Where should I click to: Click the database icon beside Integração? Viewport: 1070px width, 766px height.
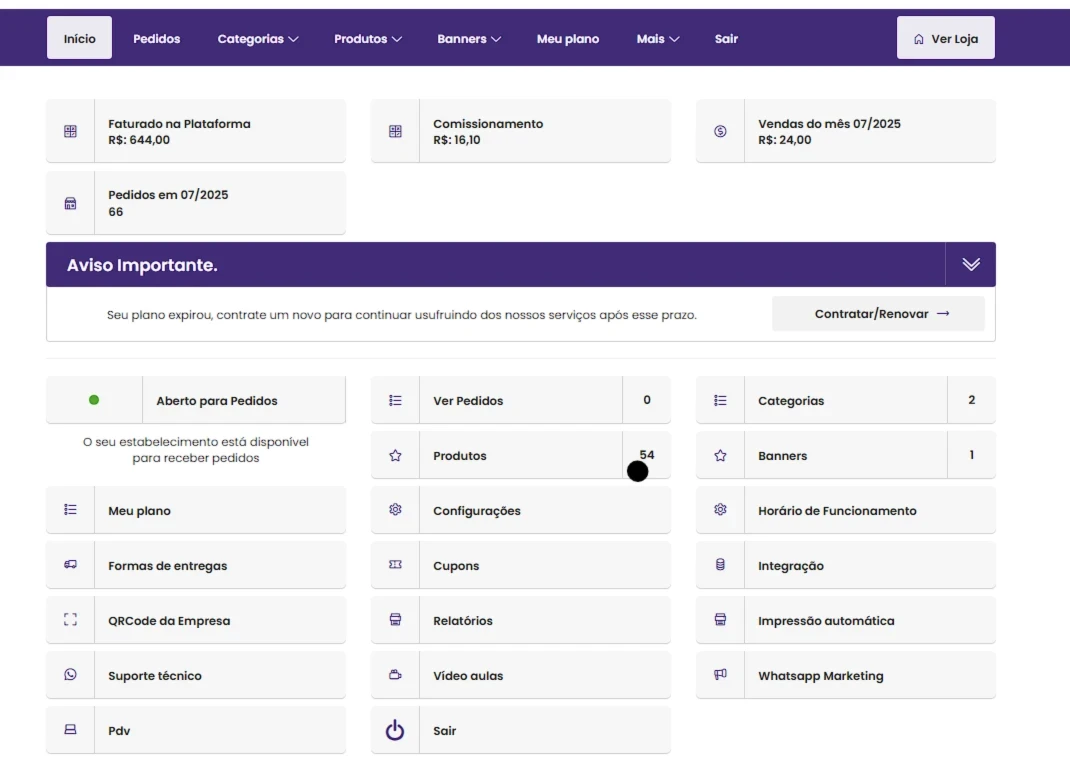click(720, 565)
